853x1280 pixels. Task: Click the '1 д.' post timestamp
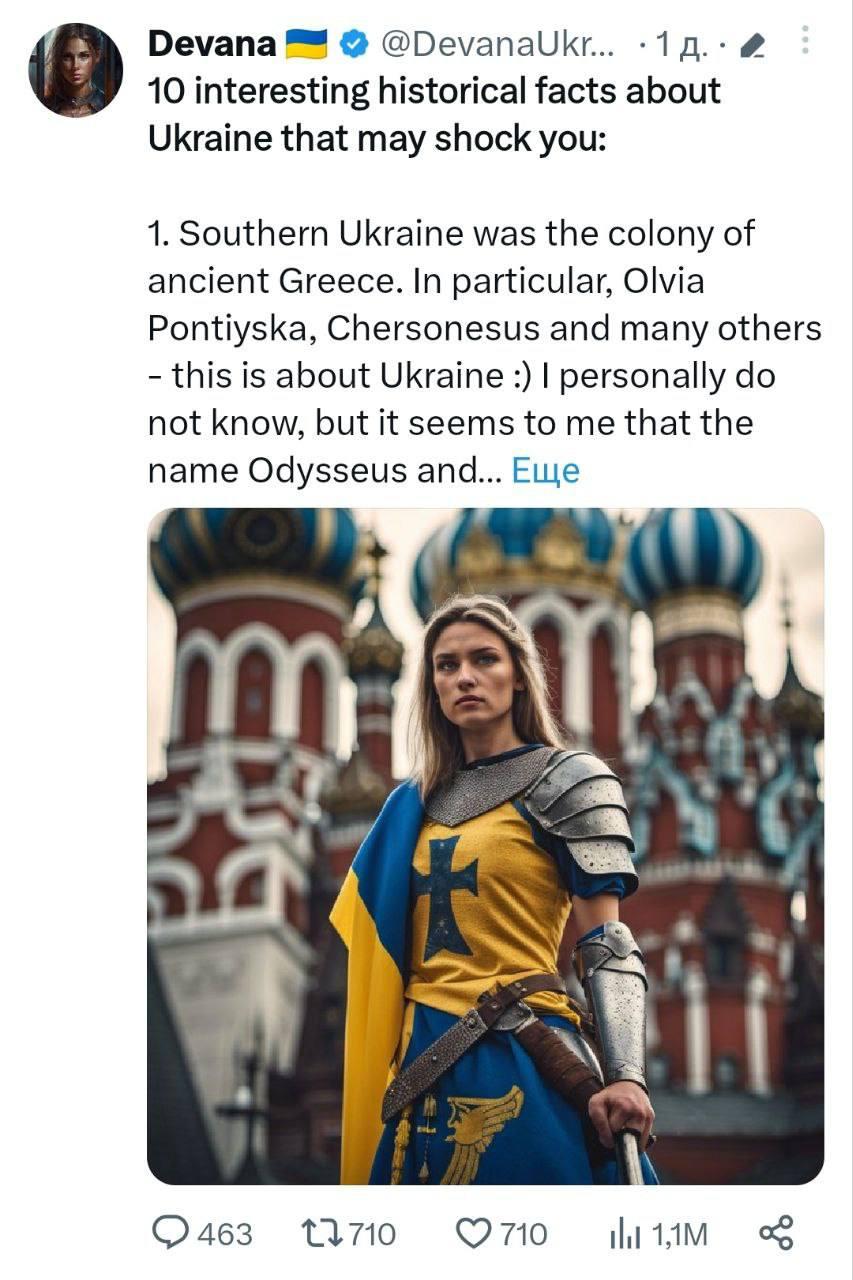click(678, 44)
